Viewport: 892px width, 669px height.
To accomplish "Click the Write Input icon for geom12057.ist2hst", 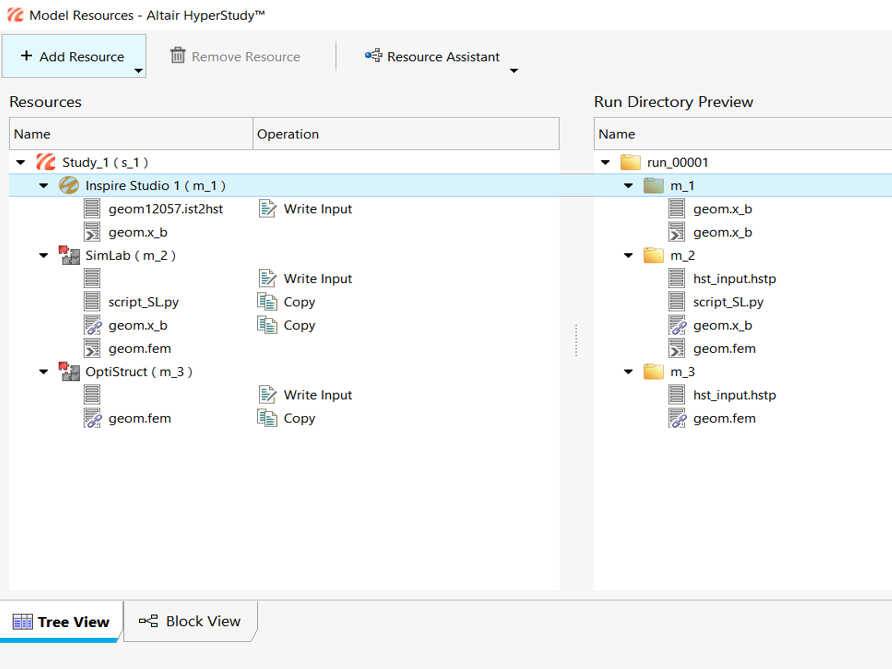I will [267, 209].
